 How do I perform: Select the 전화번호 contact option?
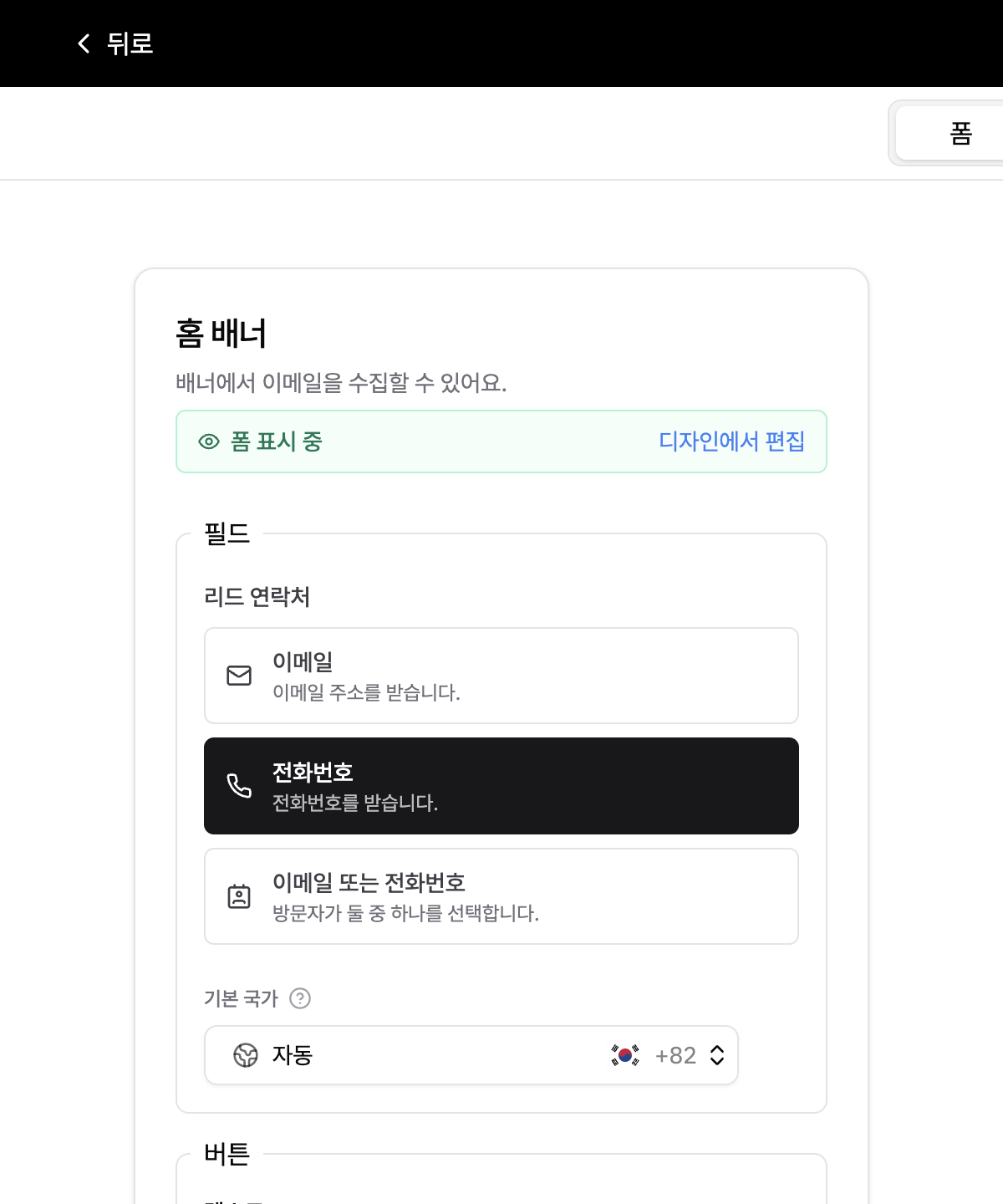click(x=501, y=786)
